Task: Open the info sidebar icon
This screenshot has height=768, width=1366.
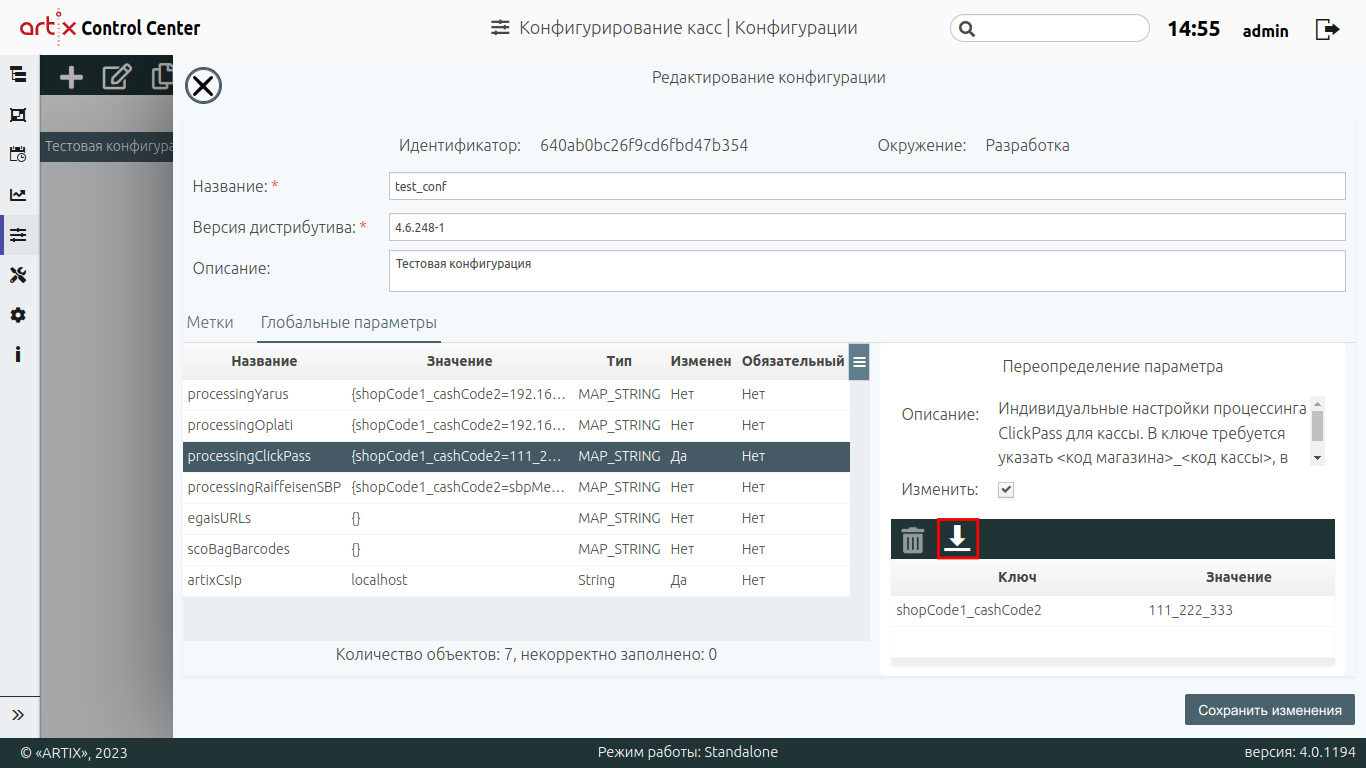Action: (x=18, y=354)
